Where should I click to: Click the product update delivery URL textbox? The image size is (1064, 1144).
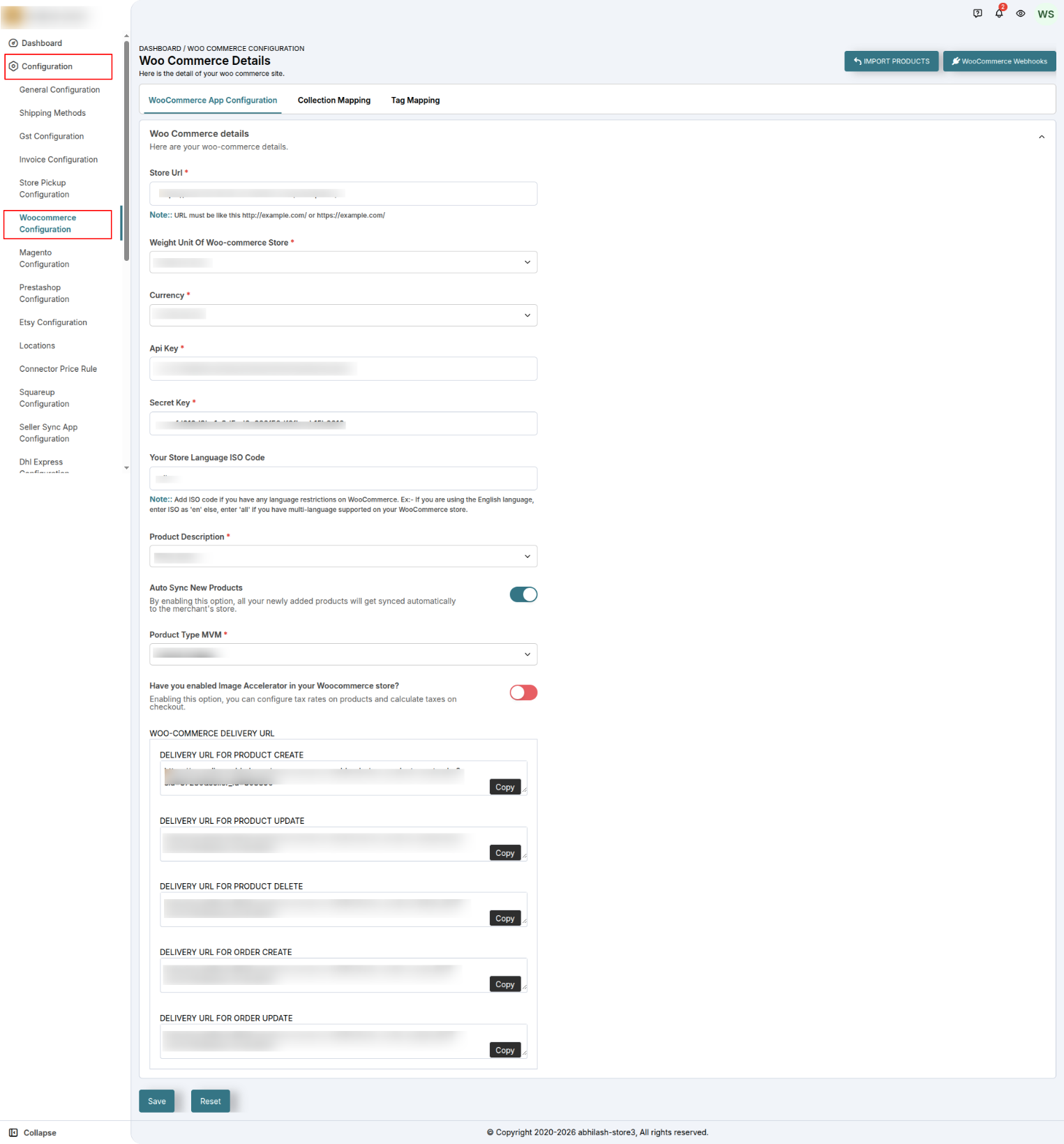click(343, 844)
